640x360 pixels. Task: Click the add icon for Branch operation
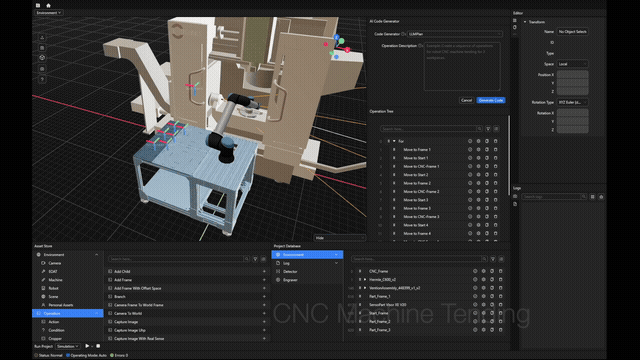(264, 297)
